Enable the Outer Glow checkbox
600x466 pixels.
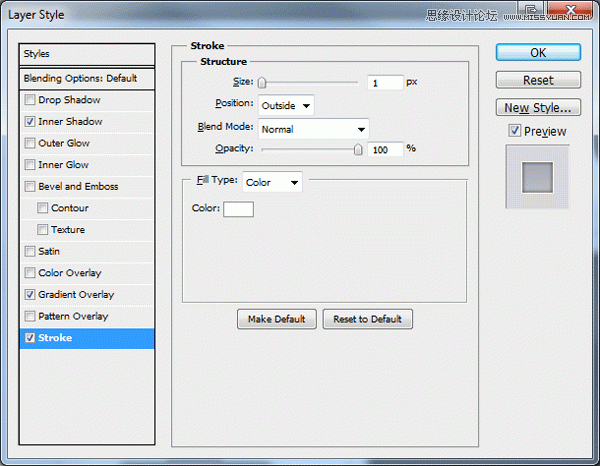[29, 143]
